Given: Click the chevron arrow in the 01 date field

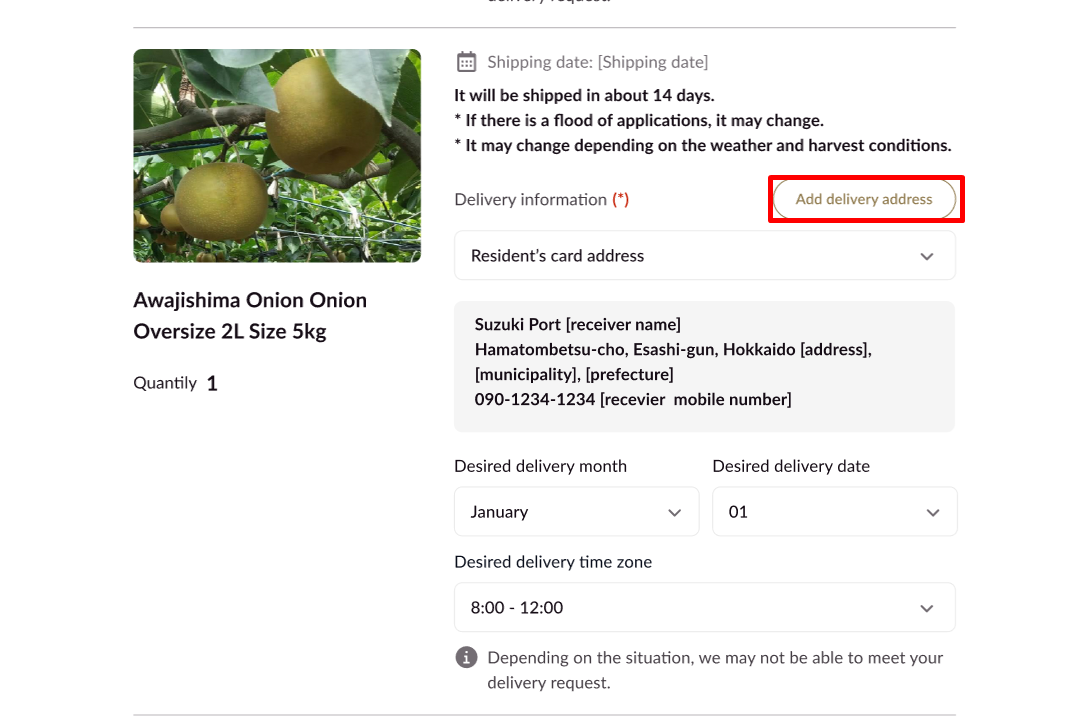Looking at the screenshot, I should [x=933, y=512].
